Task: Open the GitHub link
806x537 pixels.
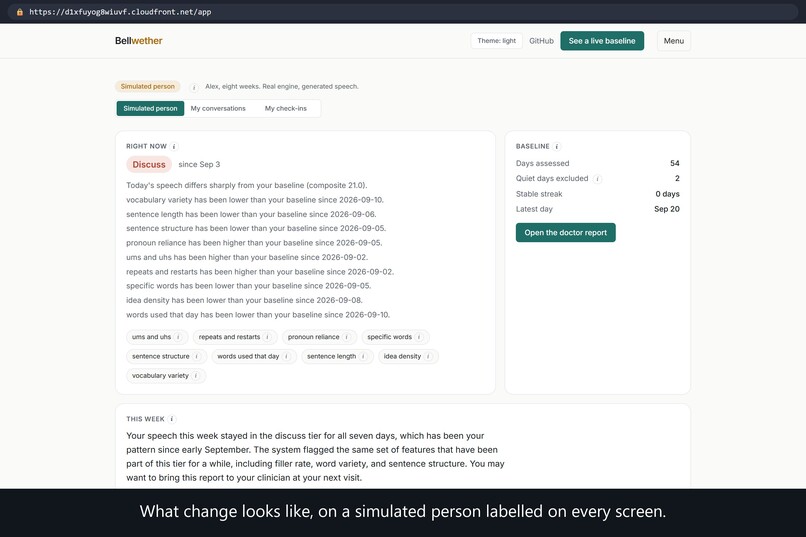Action: 541,41
